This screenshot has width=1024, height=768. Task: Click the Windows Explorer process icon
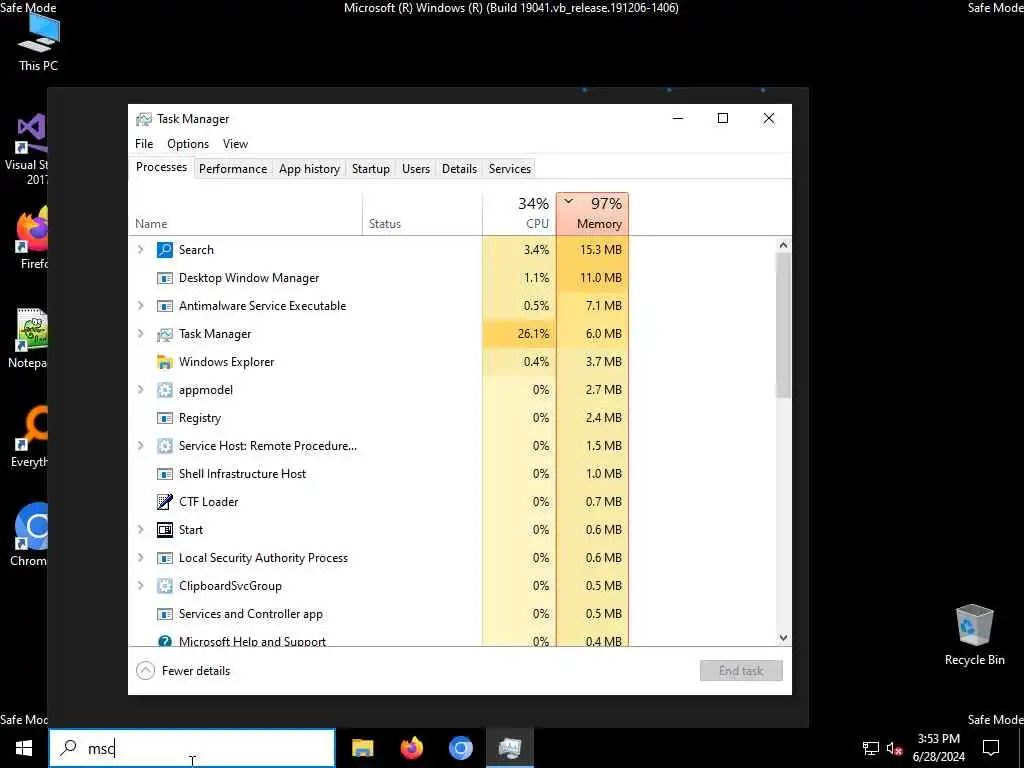(x=165, y=362)
